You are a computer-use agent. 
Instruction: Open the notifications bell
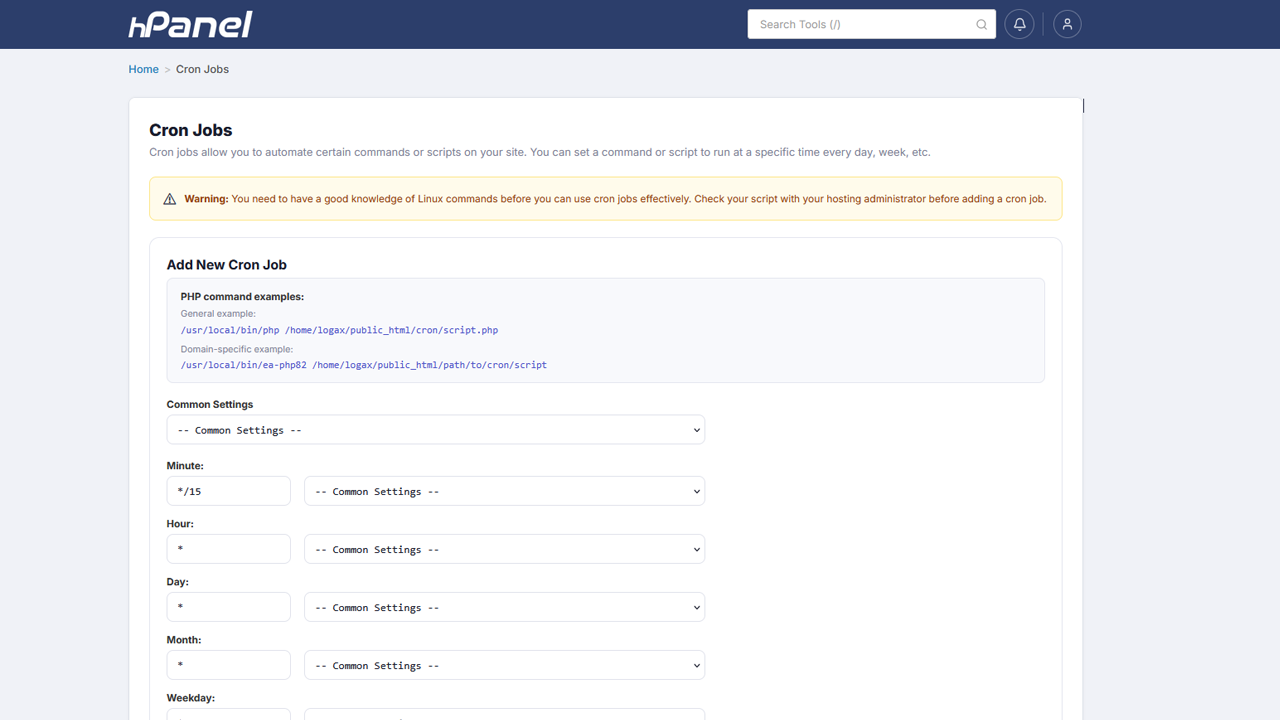(x=1019, y=24)
